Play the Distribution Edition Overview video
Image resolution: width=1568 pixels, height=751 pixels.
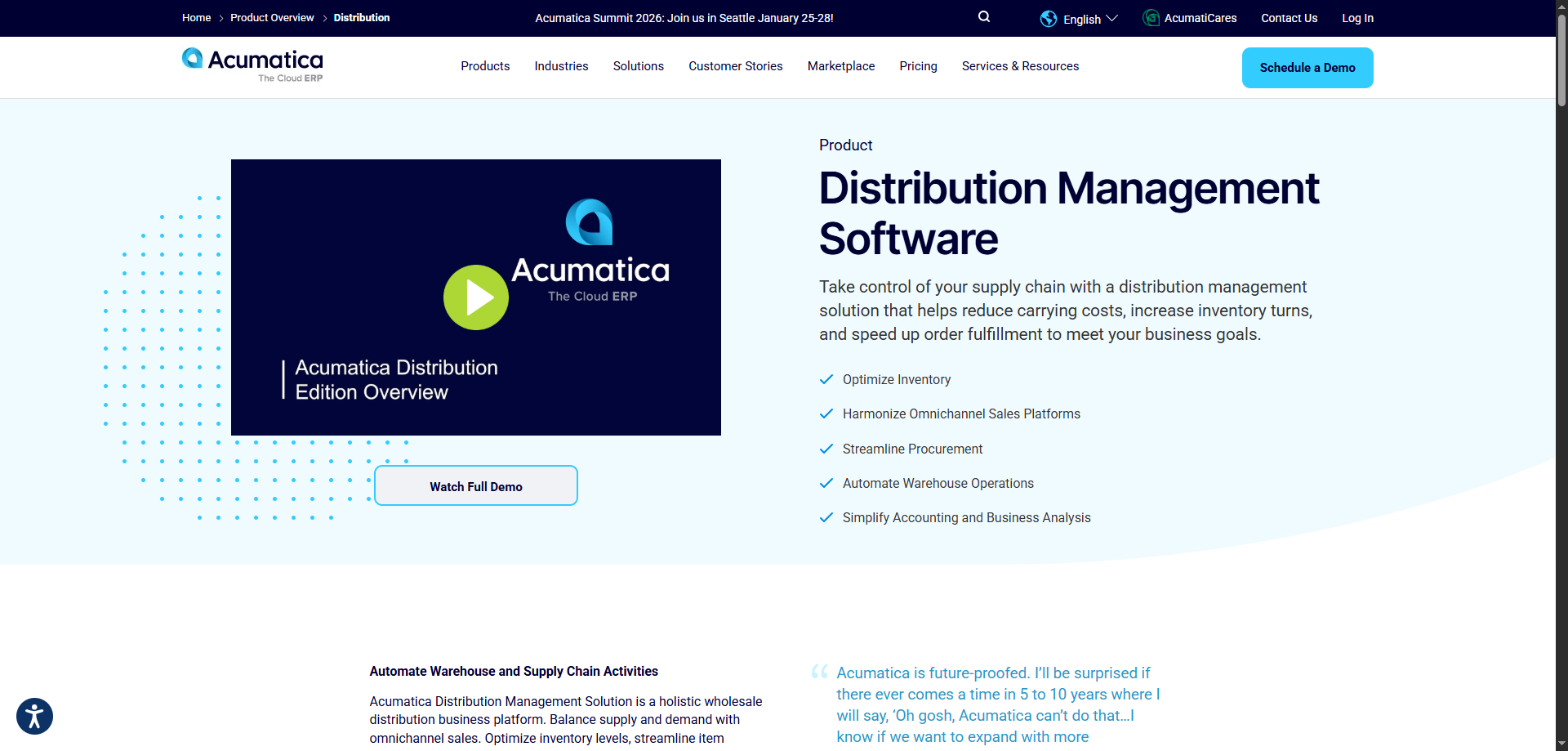point(476,297)
